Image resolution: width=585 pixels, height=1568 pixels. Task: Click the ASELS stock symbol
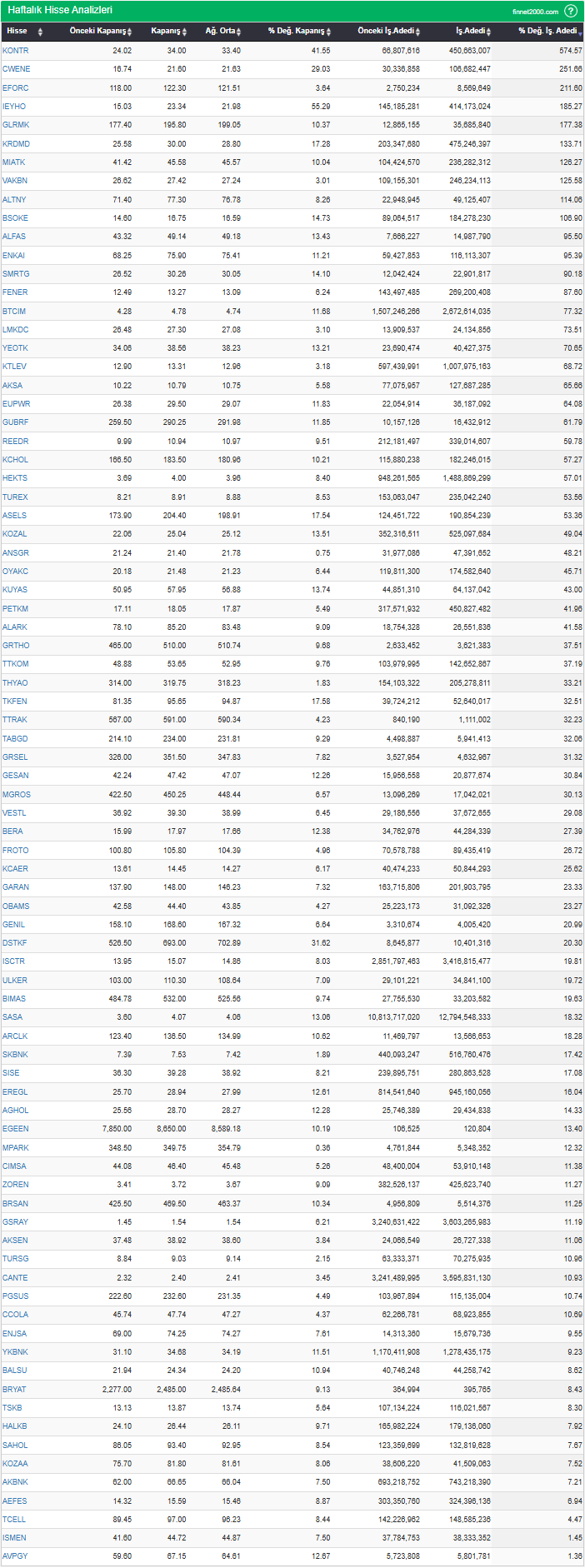click(x=14, y=516)
